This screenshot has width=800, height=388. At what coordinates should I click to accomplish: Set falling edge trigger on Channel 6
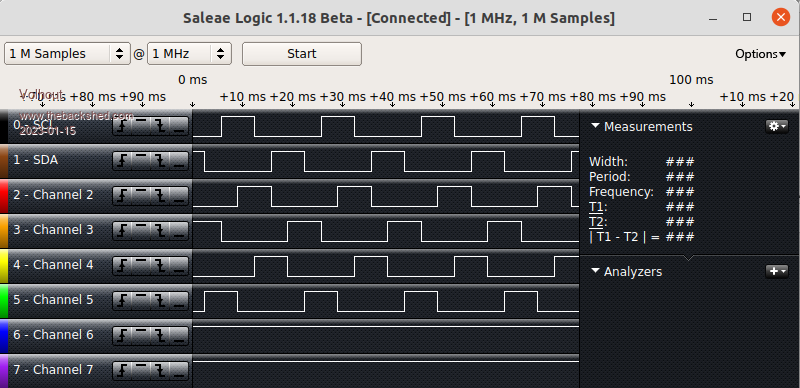point(160,335)
